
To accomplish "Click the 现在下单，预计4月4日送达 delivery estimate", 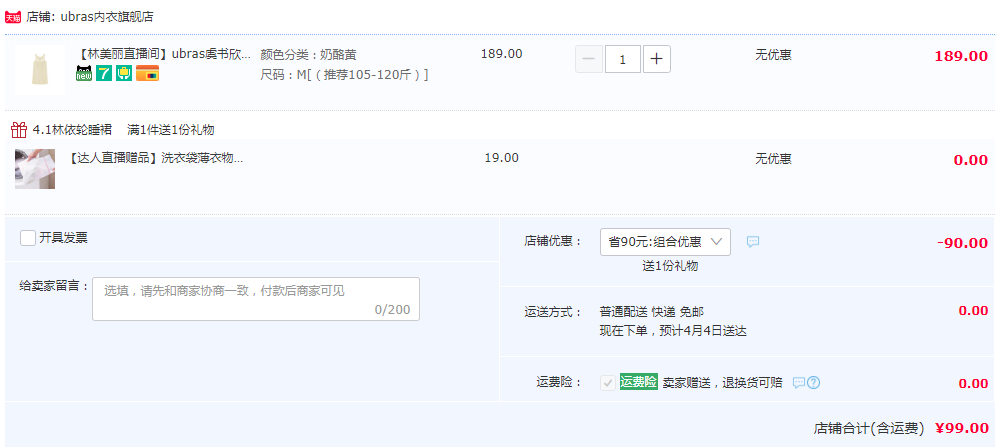I will coord(674,331).
